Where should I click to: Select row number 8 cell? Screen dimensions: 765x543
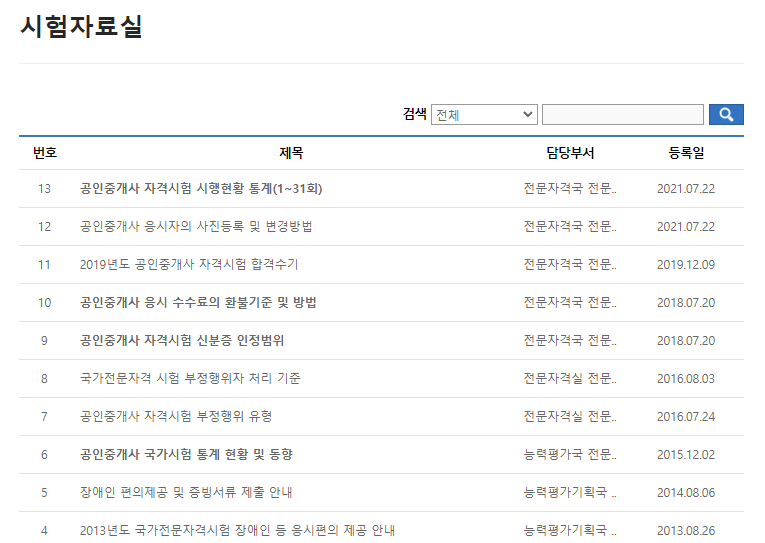(x=44, y=379)
